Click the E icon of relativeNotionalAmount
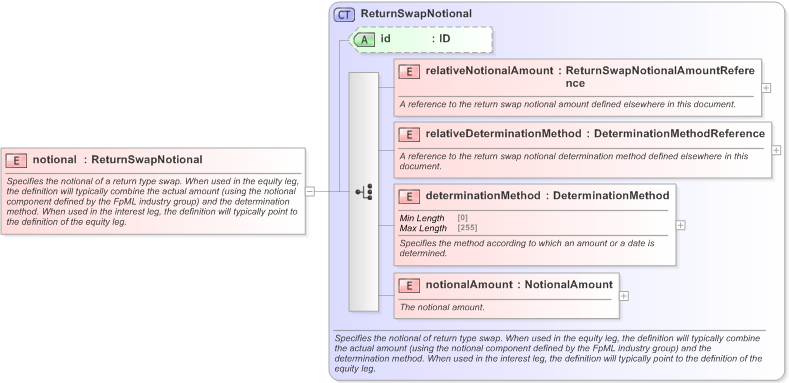 (x=409, y=72)
